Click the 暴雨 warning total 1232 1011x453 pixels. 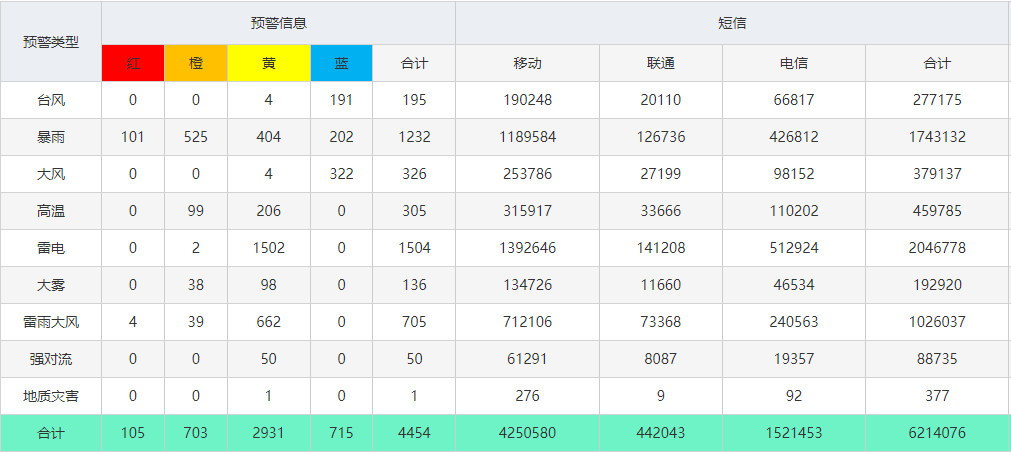coord(413,137)
